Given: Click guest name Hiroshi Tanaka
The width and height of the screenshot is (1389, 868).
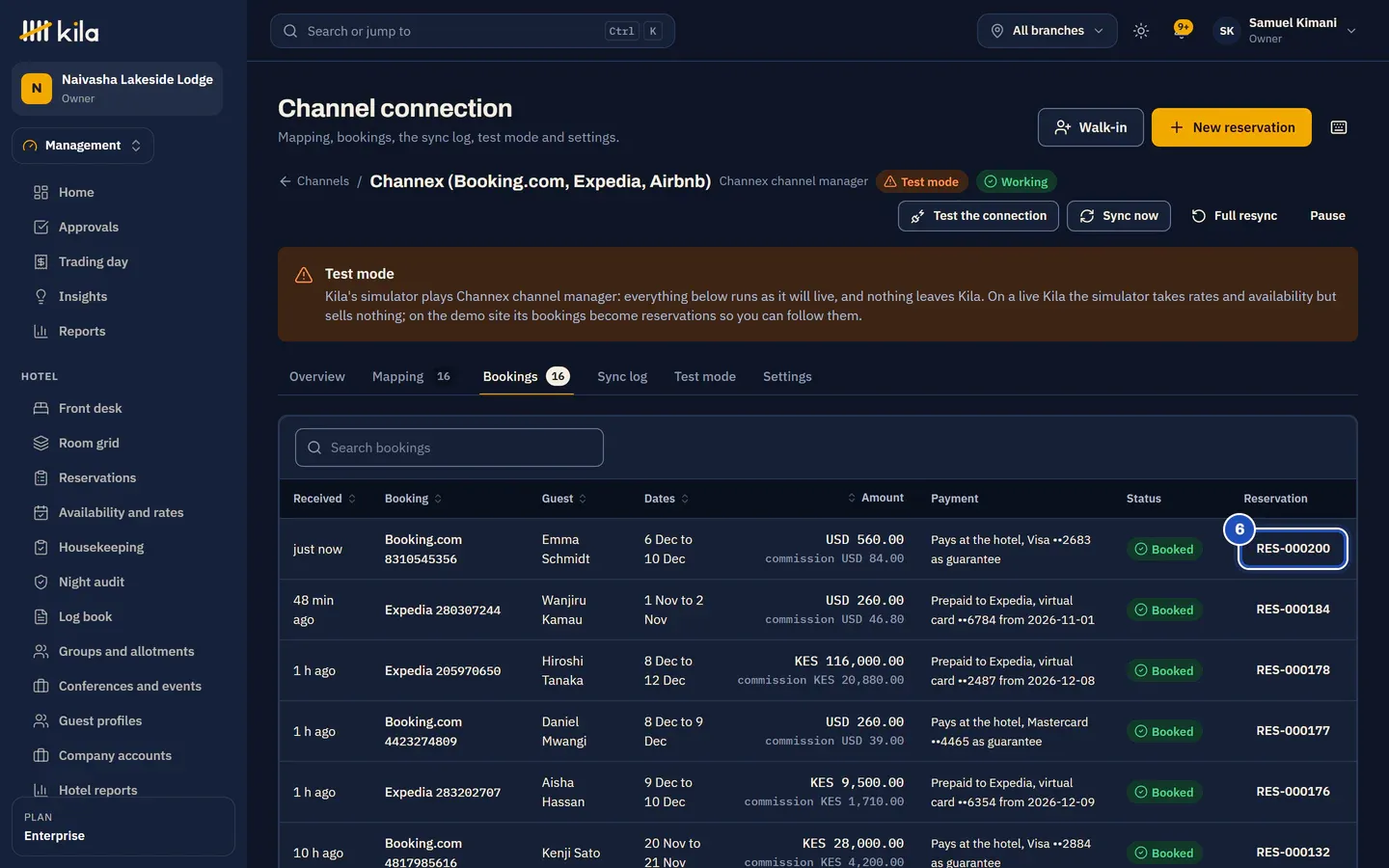Looking at the screenshot, I should [x=562, y=670].
